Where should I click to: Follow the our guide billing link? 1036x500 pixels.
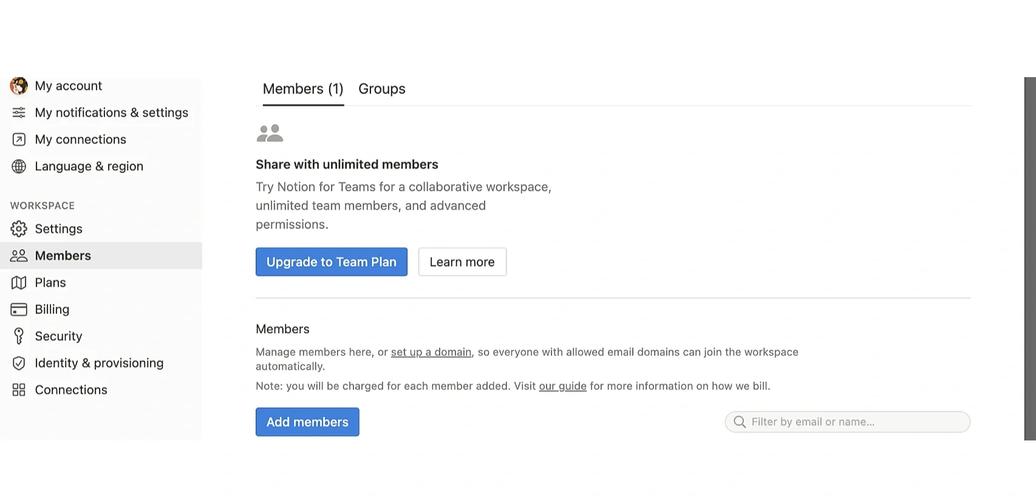(x=562, y=386)
